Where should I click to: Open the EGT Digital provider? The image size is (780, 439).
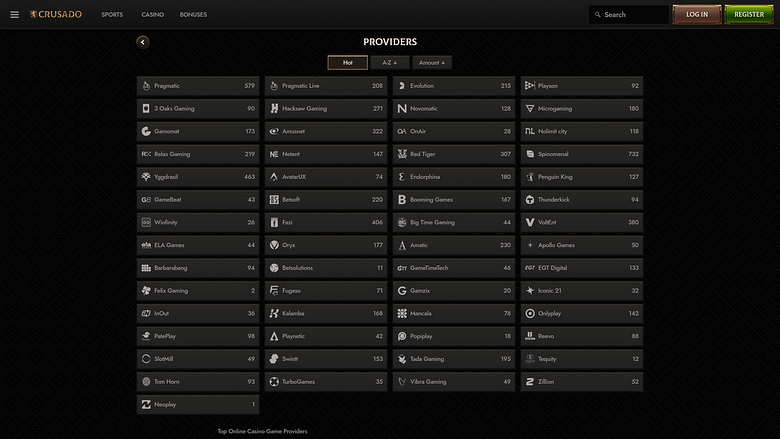click(582, 268)
